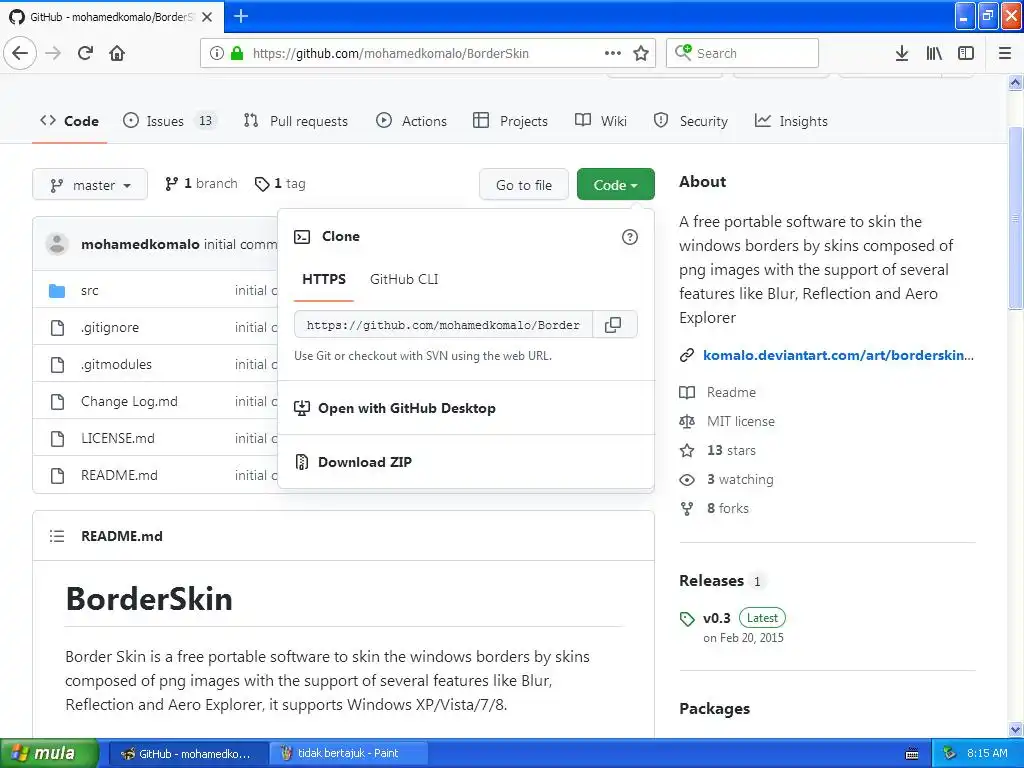View the 8 forks link

pyautogui.click(x=728, y=508)
